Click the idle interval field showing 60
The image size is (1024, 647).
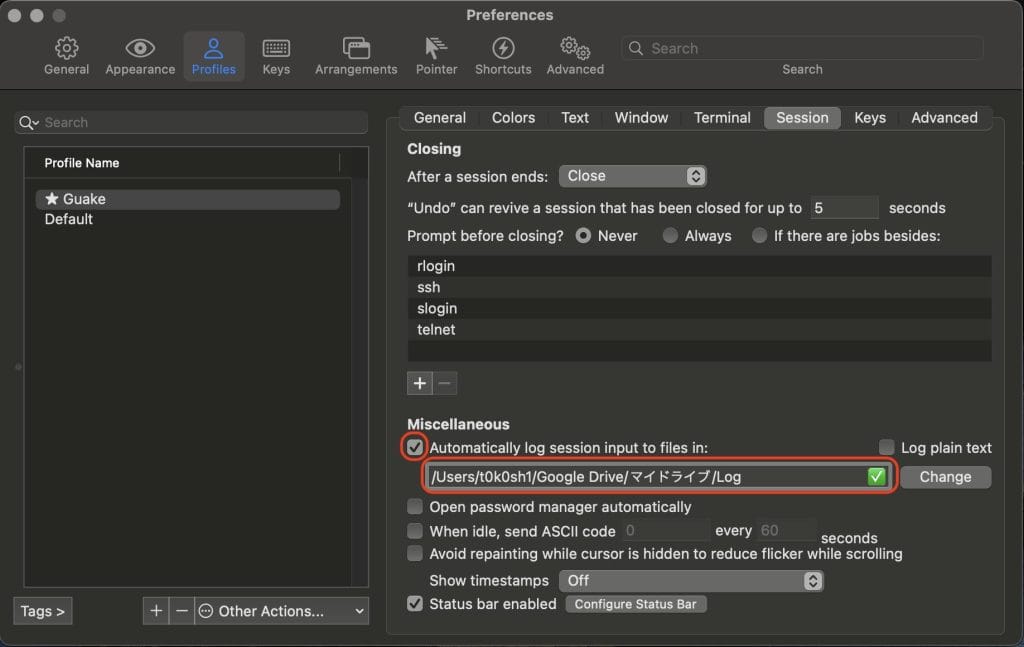coord(786,531)
